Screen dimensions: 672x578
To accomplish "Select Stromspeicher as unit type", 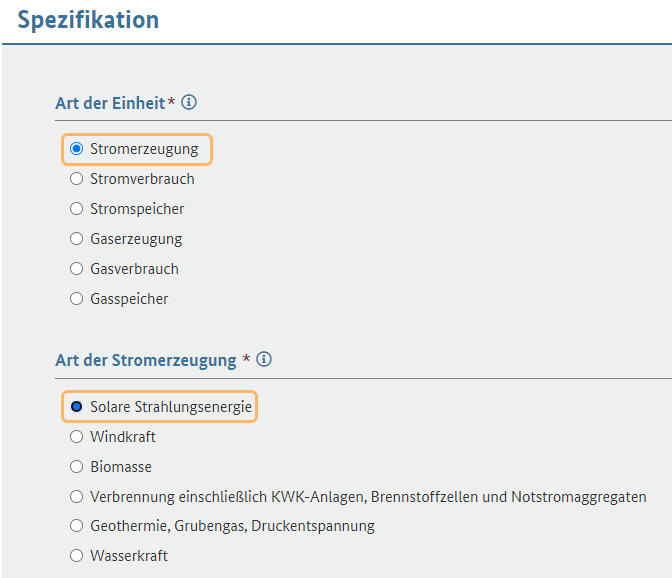I will tap(76, 209).
